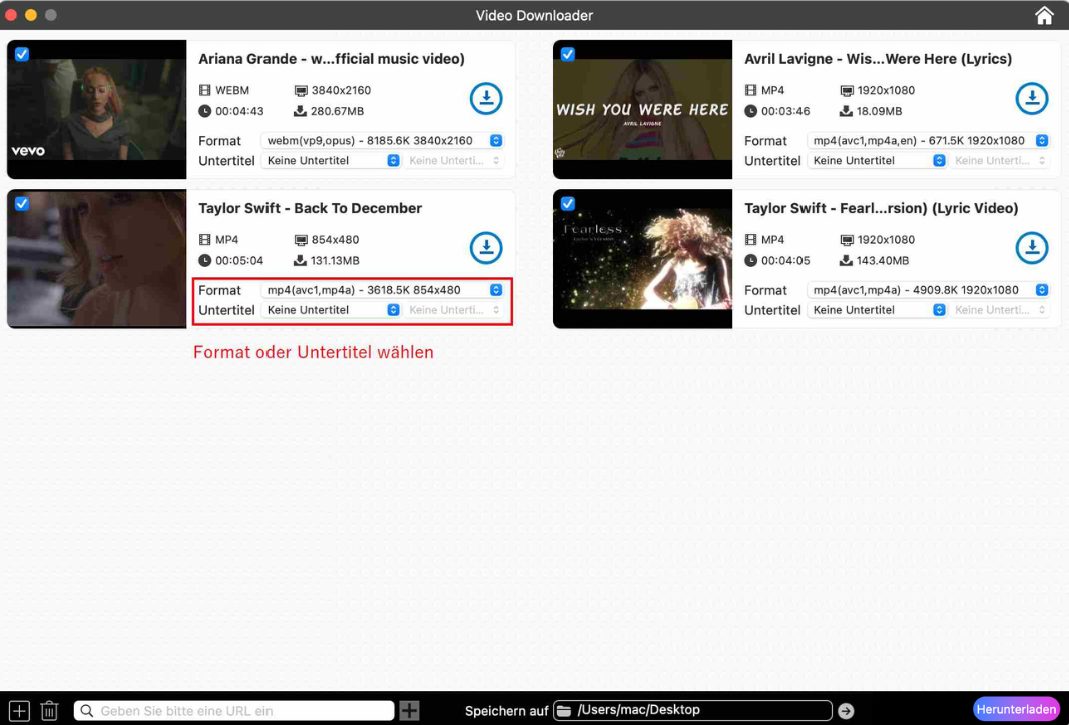Clear the list using the trash icon
1069x725 pixels.
tap(48, 709)
